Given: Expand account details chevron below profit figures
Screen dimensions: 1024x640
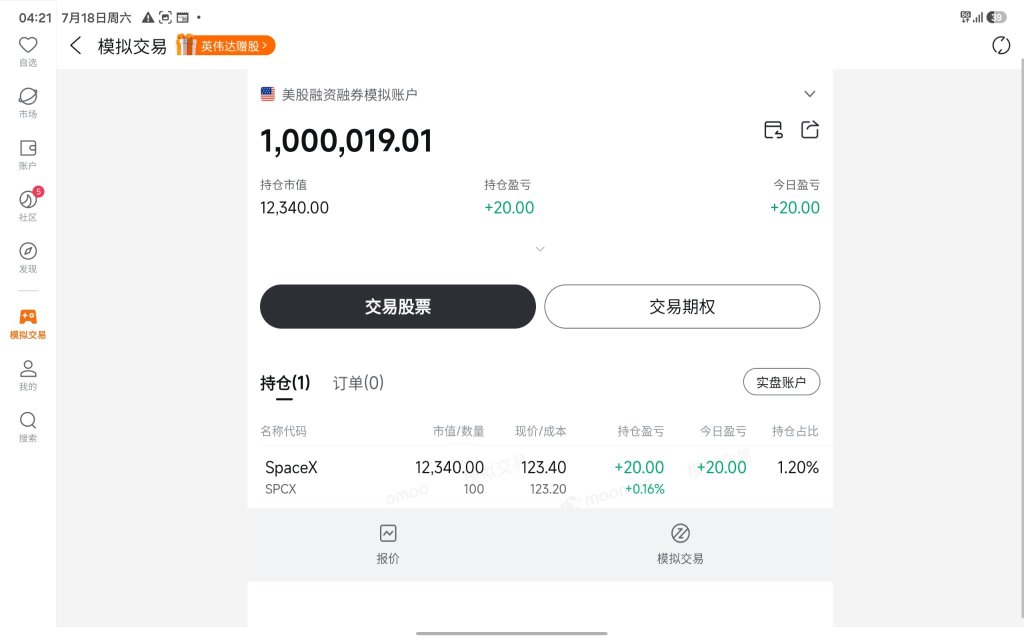Looking at the screenshot, I should (x=539, y=249).
